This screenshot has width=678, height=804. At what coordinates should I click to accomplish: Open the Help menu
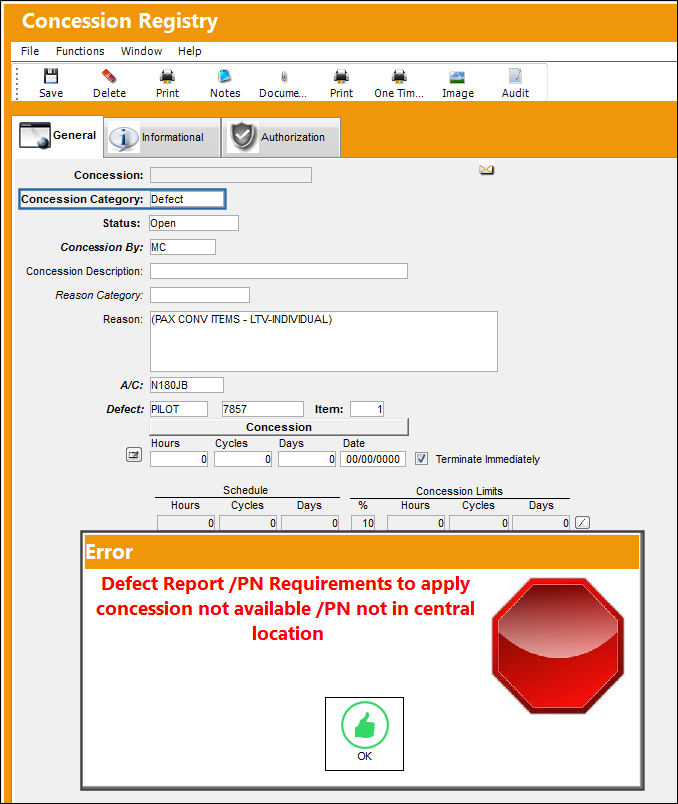[190, 51]
